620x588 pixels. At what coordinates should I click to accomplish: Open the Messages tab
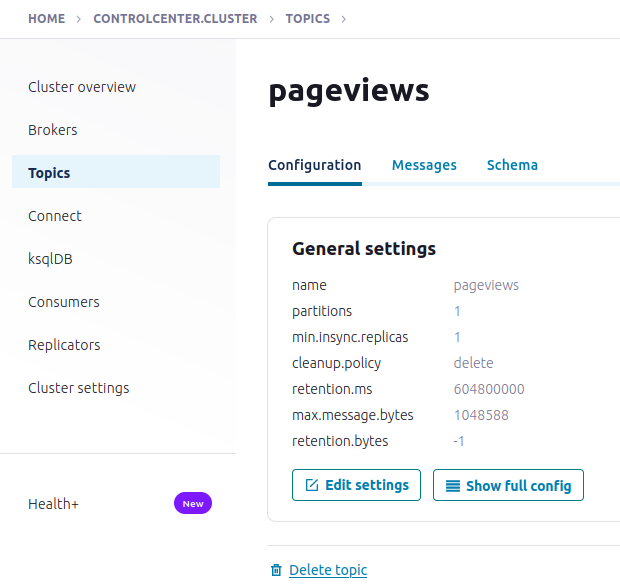pyautogui.click(x=424, y=165)
